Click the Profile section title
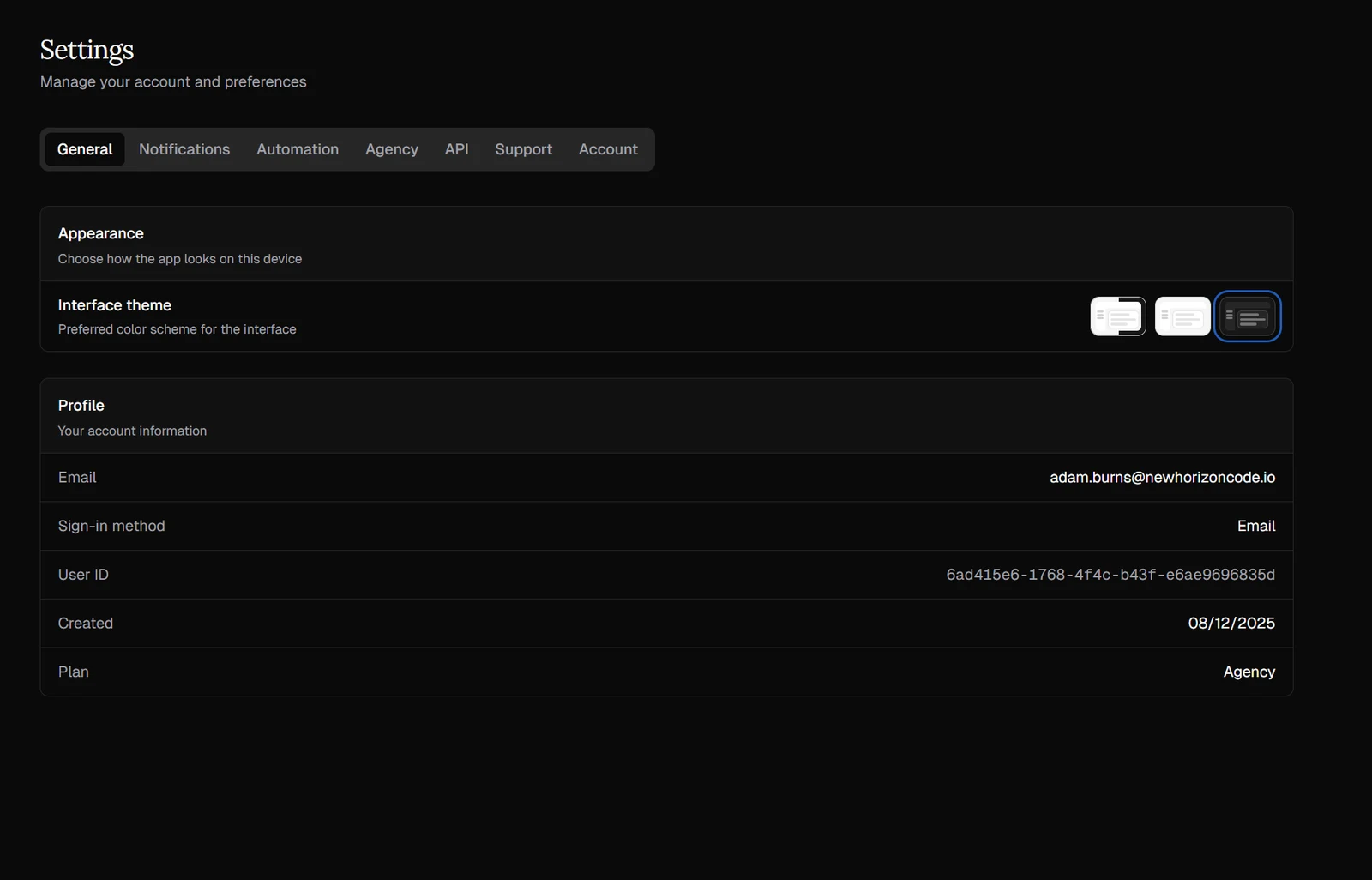Image resolution: width=1372 pixels, height=880 pixels. pos(81,406)
